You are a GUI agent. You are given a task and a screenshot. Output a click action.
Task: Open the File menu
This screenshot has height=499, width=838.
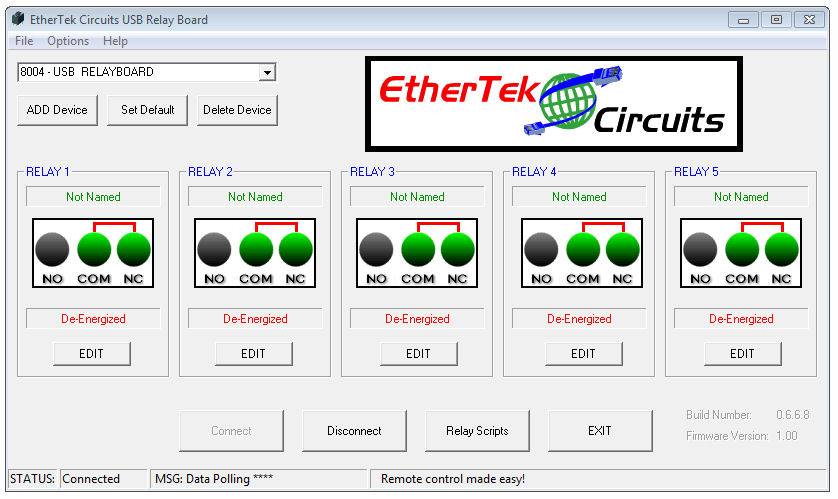pyautogui.click(x=24, y=41)
